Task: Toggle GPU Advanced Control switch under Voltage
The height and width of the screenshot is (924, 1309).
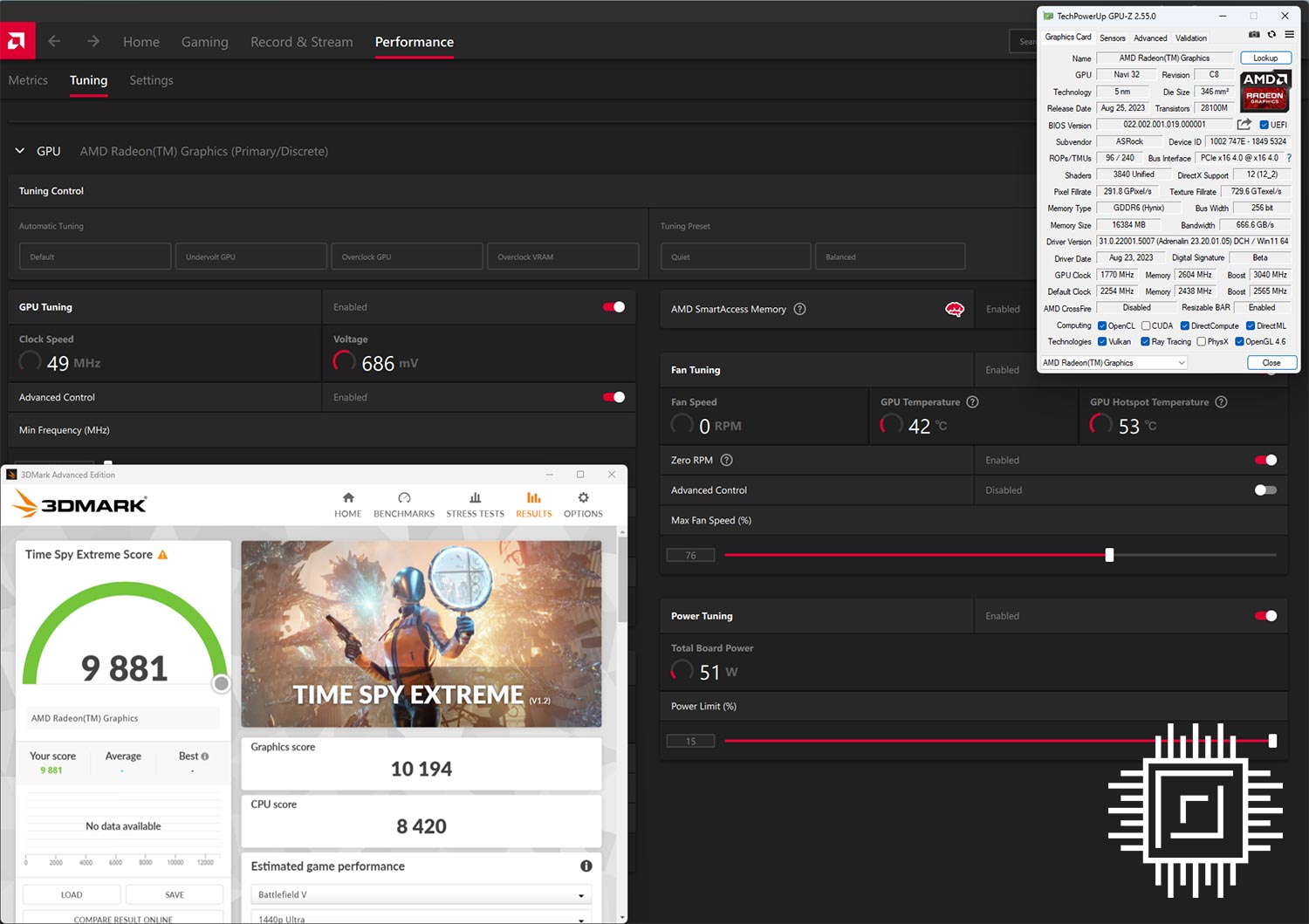Action: tap(613, 397)
